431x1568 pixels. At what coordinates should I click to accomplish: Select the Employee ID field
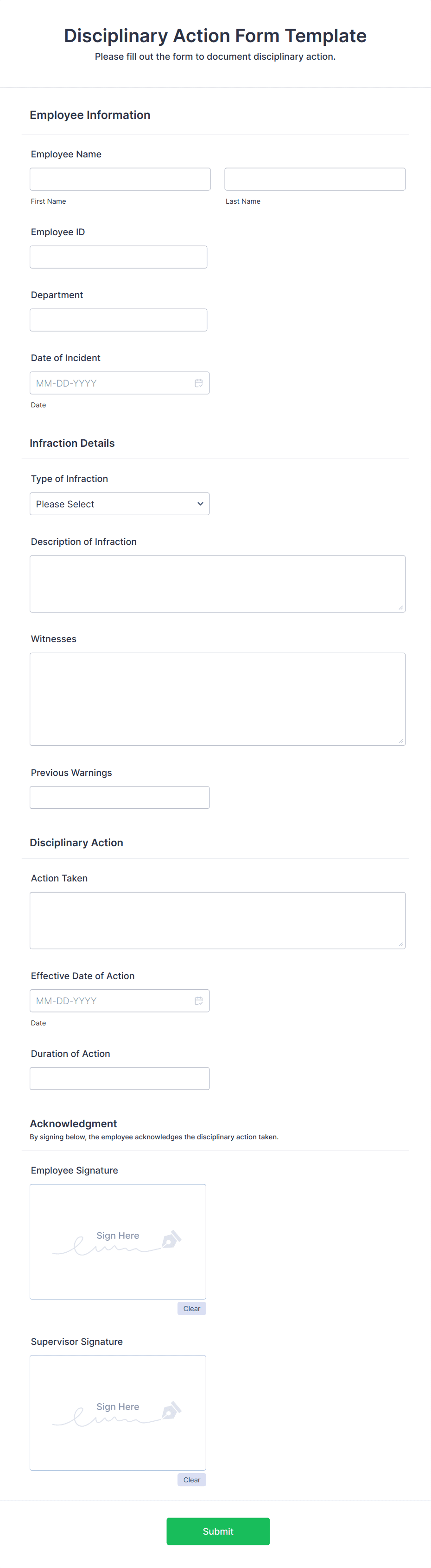click(118, 256)
